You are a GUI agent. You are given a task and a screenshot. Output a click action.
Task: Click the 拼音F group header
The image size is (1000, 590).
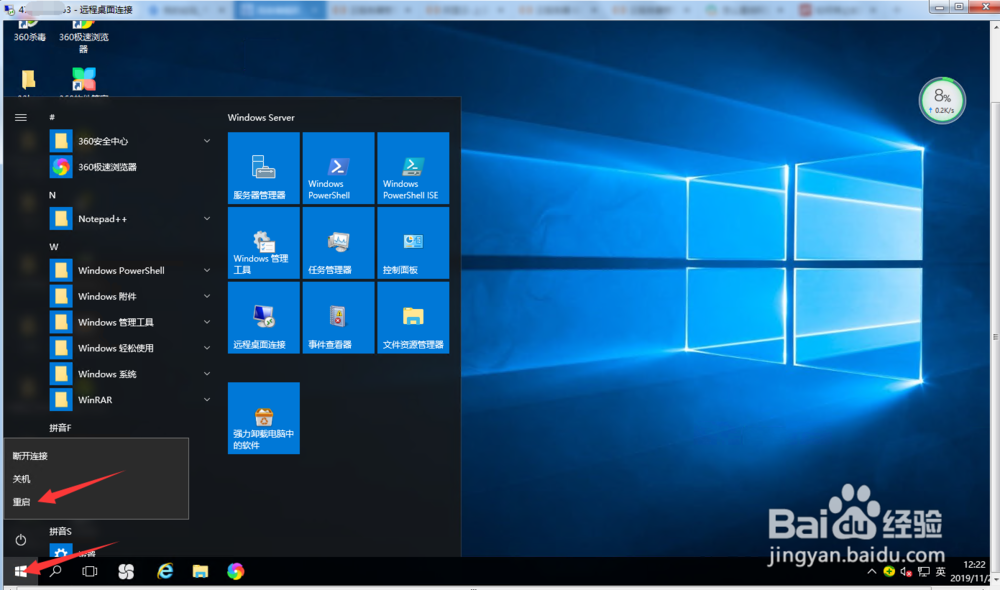(61, 428)
